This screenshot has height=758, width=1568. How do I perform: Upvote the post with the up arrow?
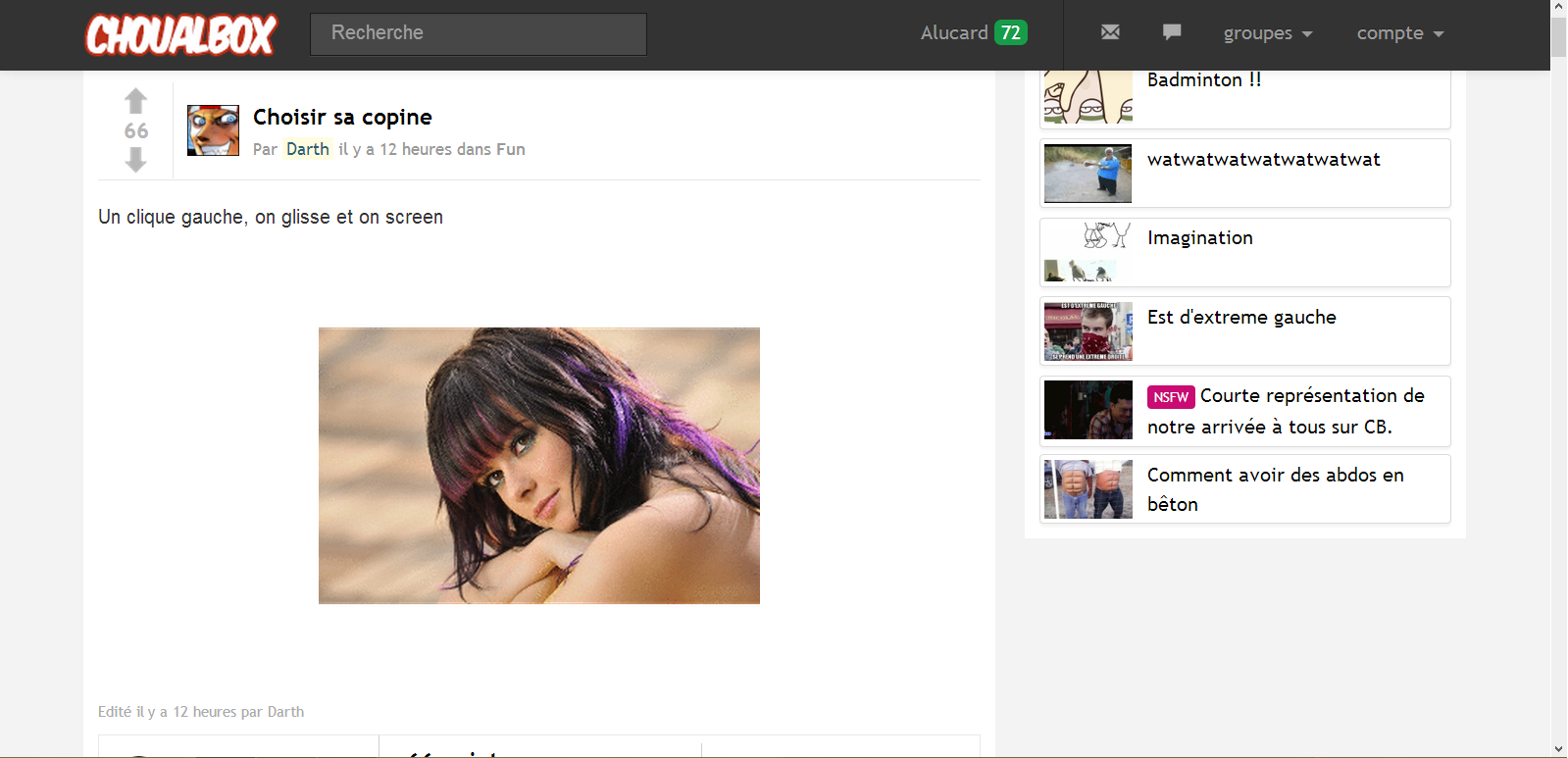click(x=136, y=101)
